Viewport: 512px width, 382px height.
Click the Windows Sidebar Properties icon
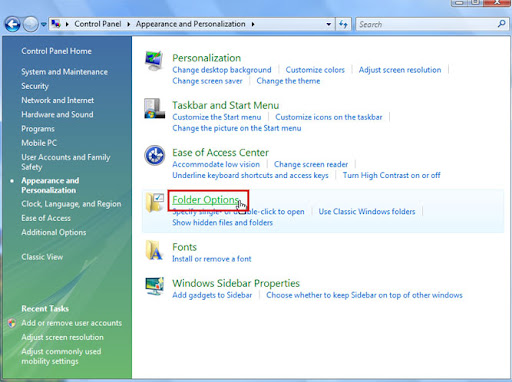tap(154, 286)
